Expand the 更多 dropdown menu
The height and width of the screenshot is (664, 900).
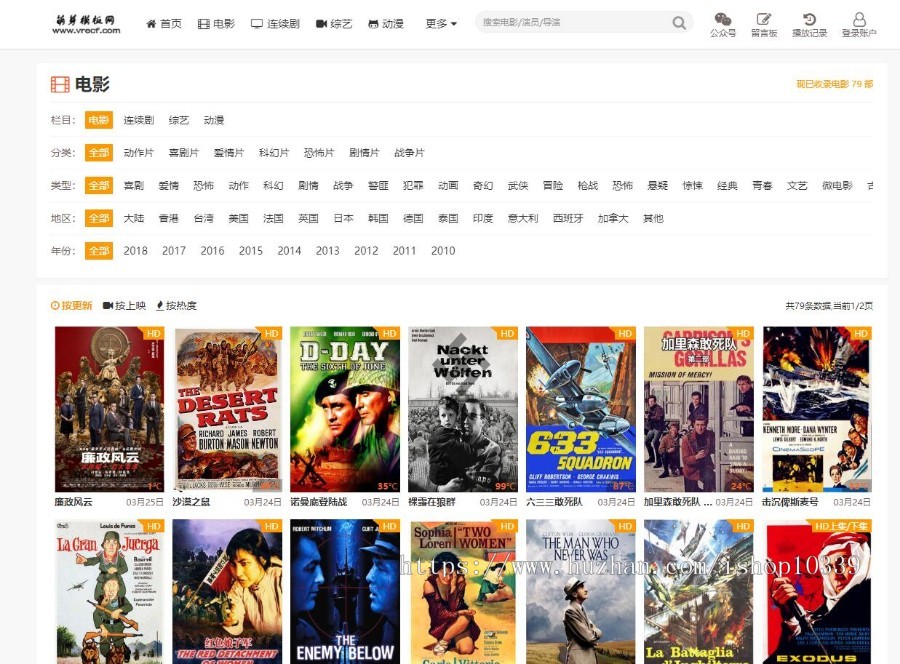click(x=441, y=24)
